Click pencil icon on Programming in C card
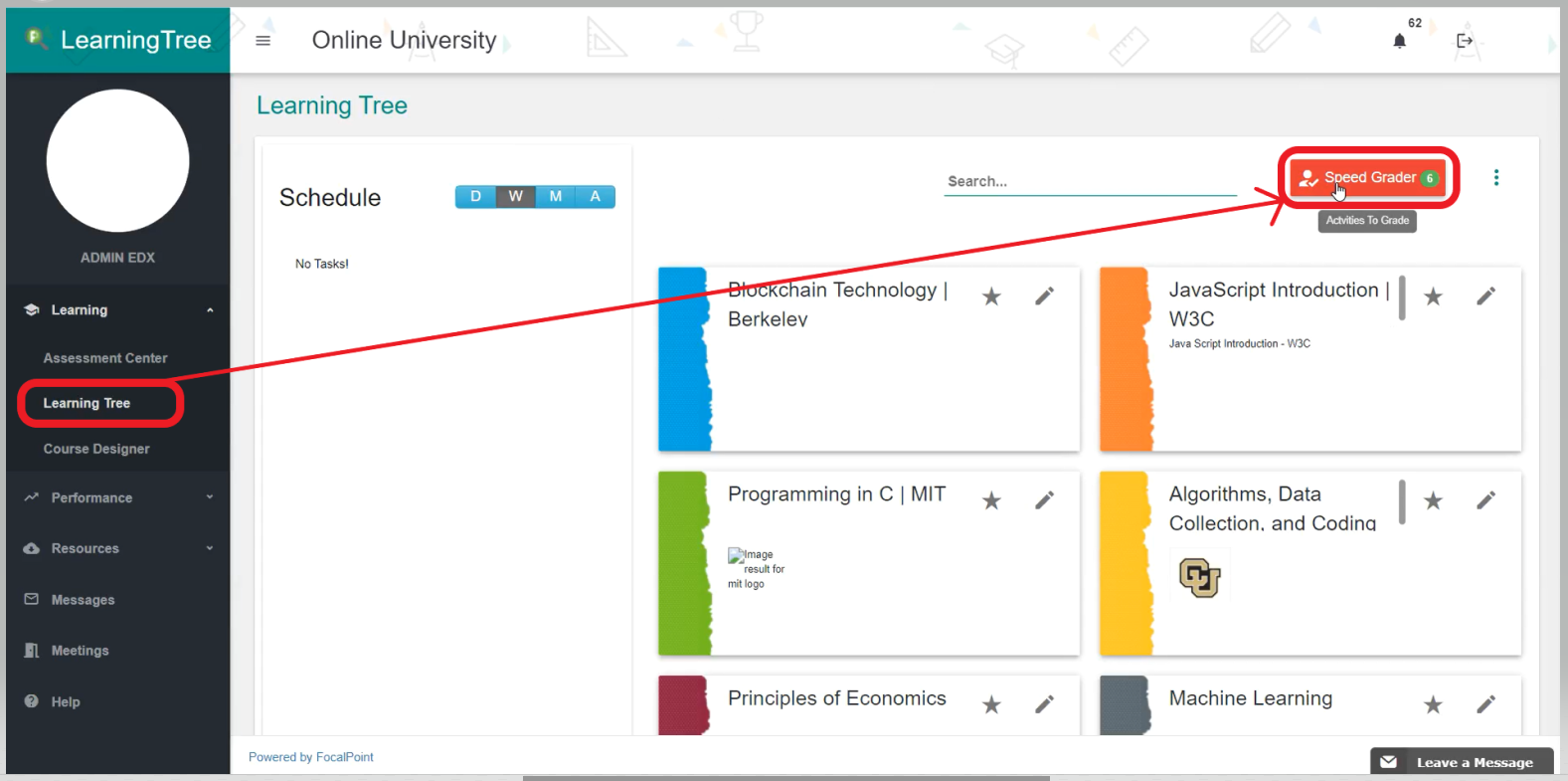Viewport: 1568px width, 781px height. click(1044, 500)
